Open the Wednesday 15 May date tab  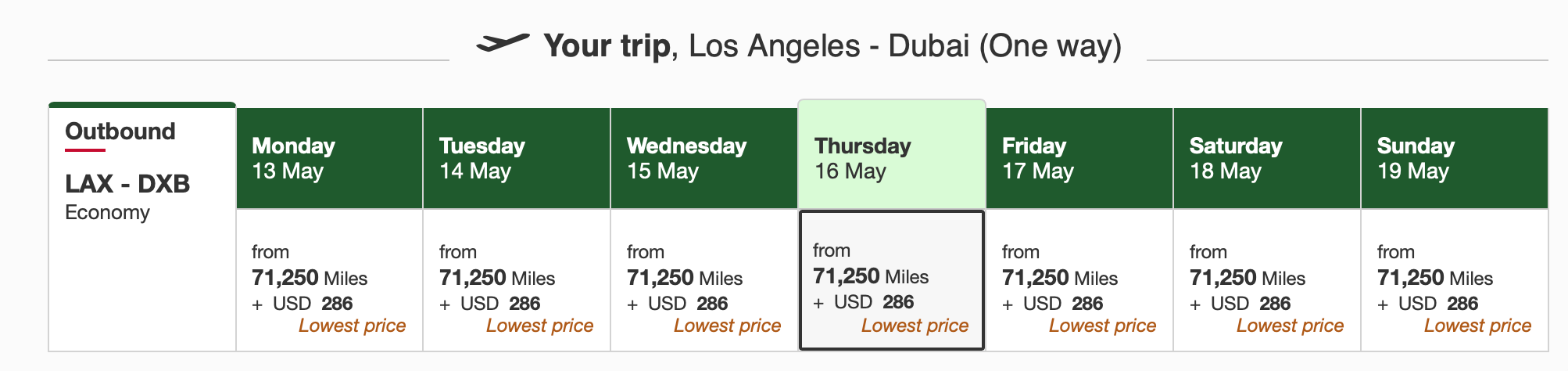(704, 158)
